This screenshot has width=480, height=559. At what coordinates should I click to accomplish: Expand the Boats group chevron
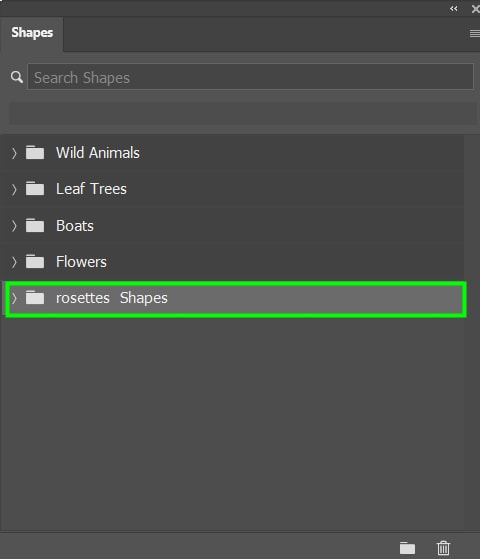[x=14, y=226]
